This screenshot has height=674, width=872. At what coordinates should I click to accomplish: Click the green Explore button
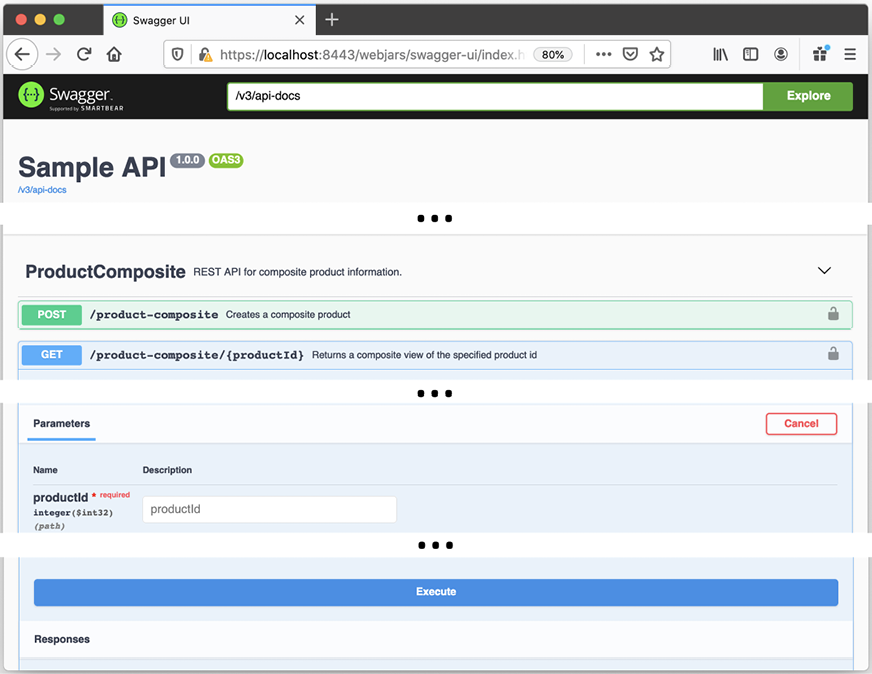808,96
